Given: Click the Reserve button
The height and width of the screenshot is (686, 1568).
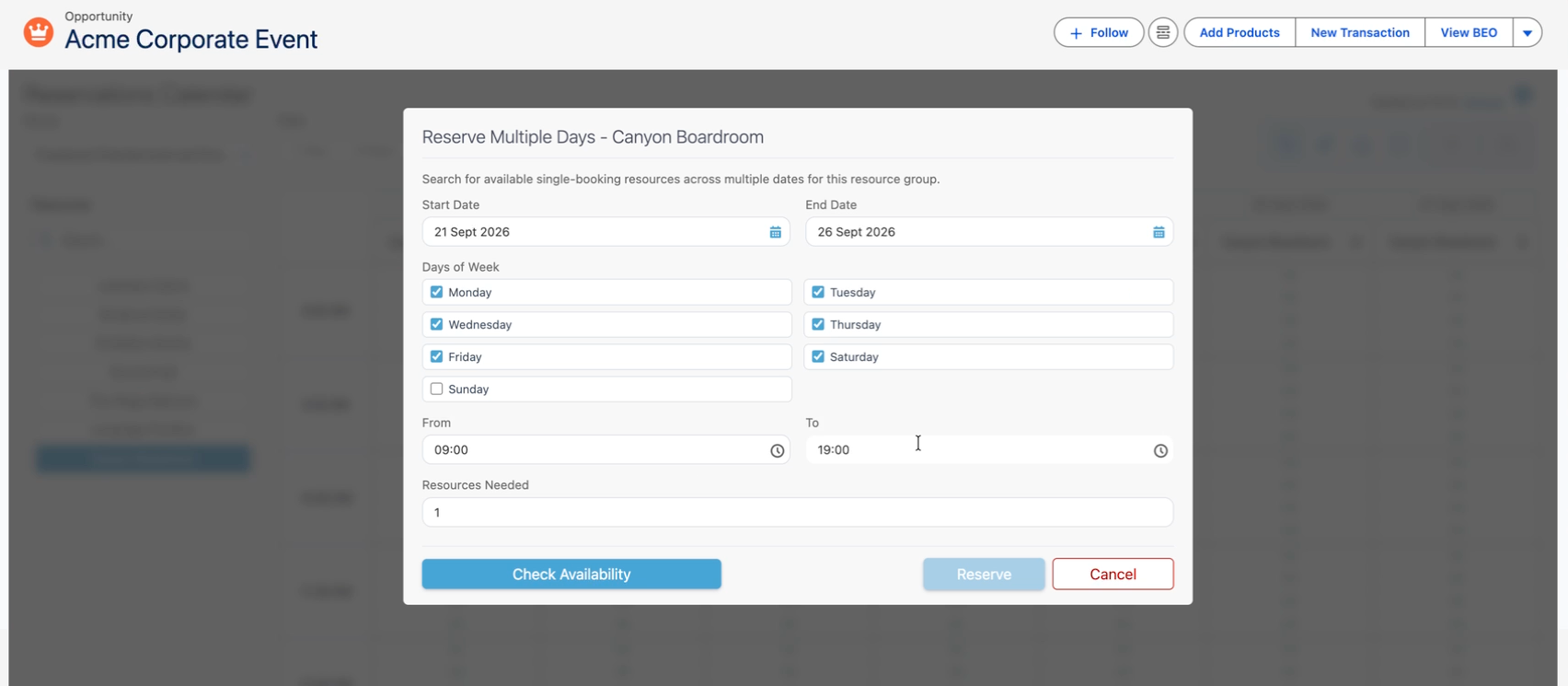Looking at the screenshot, I should pos(984,574).
